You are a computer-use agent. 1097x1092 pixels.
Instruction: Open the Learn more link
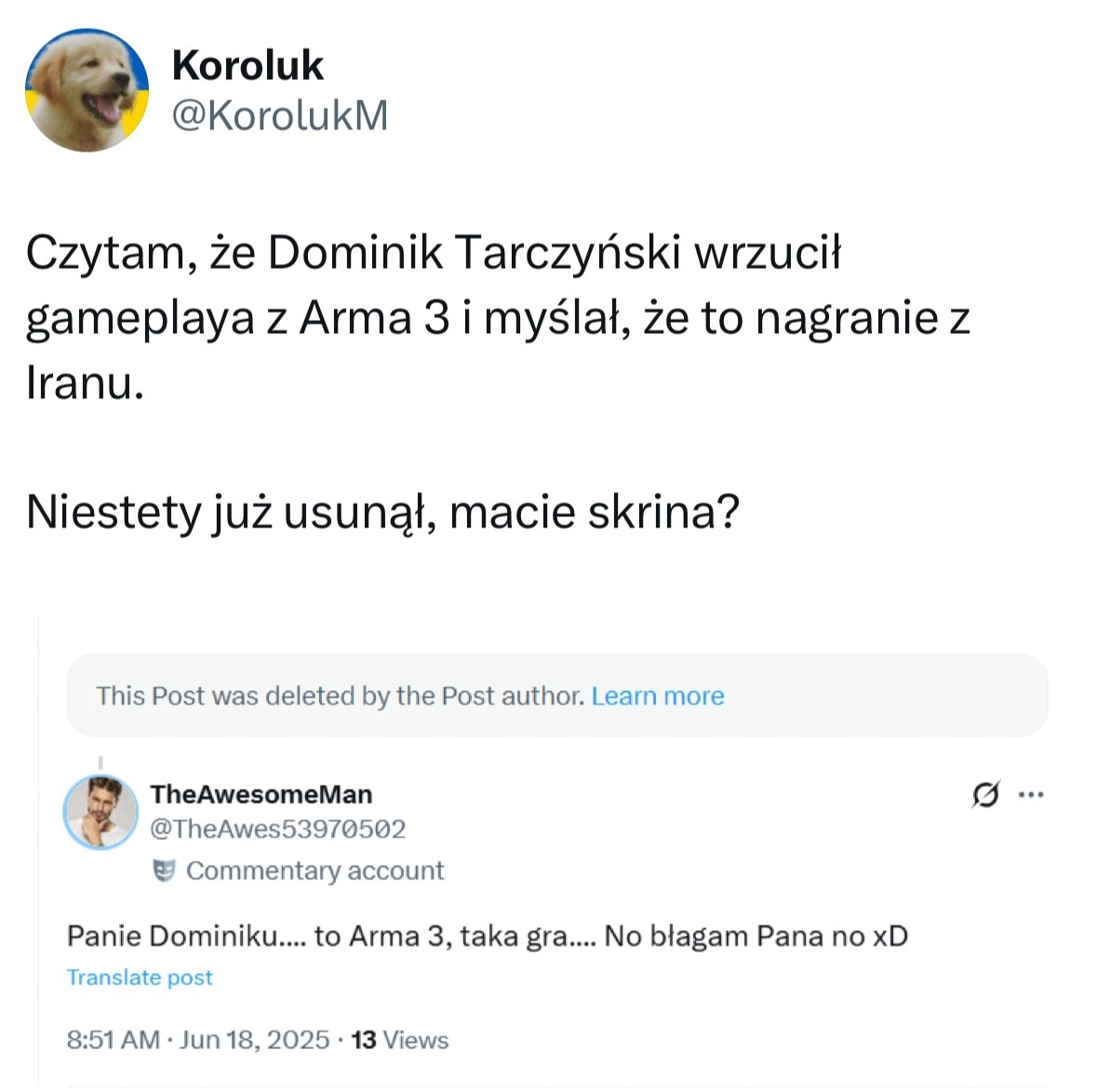[x=658, y=696]
